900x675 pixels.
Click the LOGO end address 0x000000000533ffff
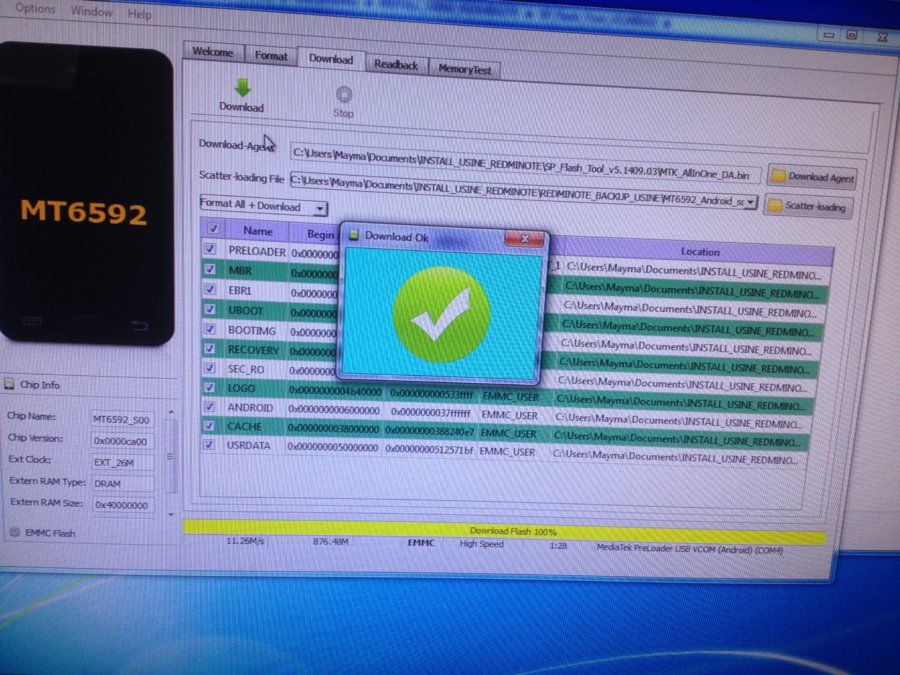pyautogui.click(x=432, y=394)
